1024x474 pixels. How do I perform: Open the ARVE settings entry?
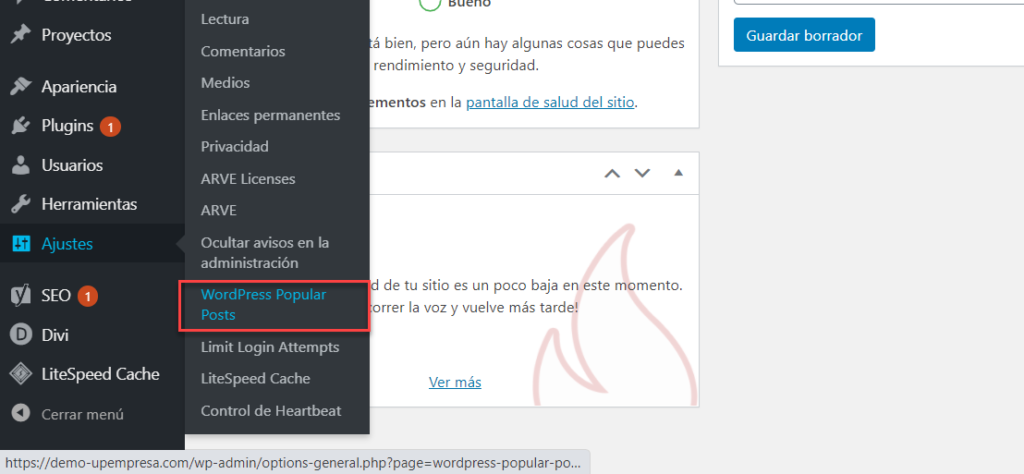point(219,211)
